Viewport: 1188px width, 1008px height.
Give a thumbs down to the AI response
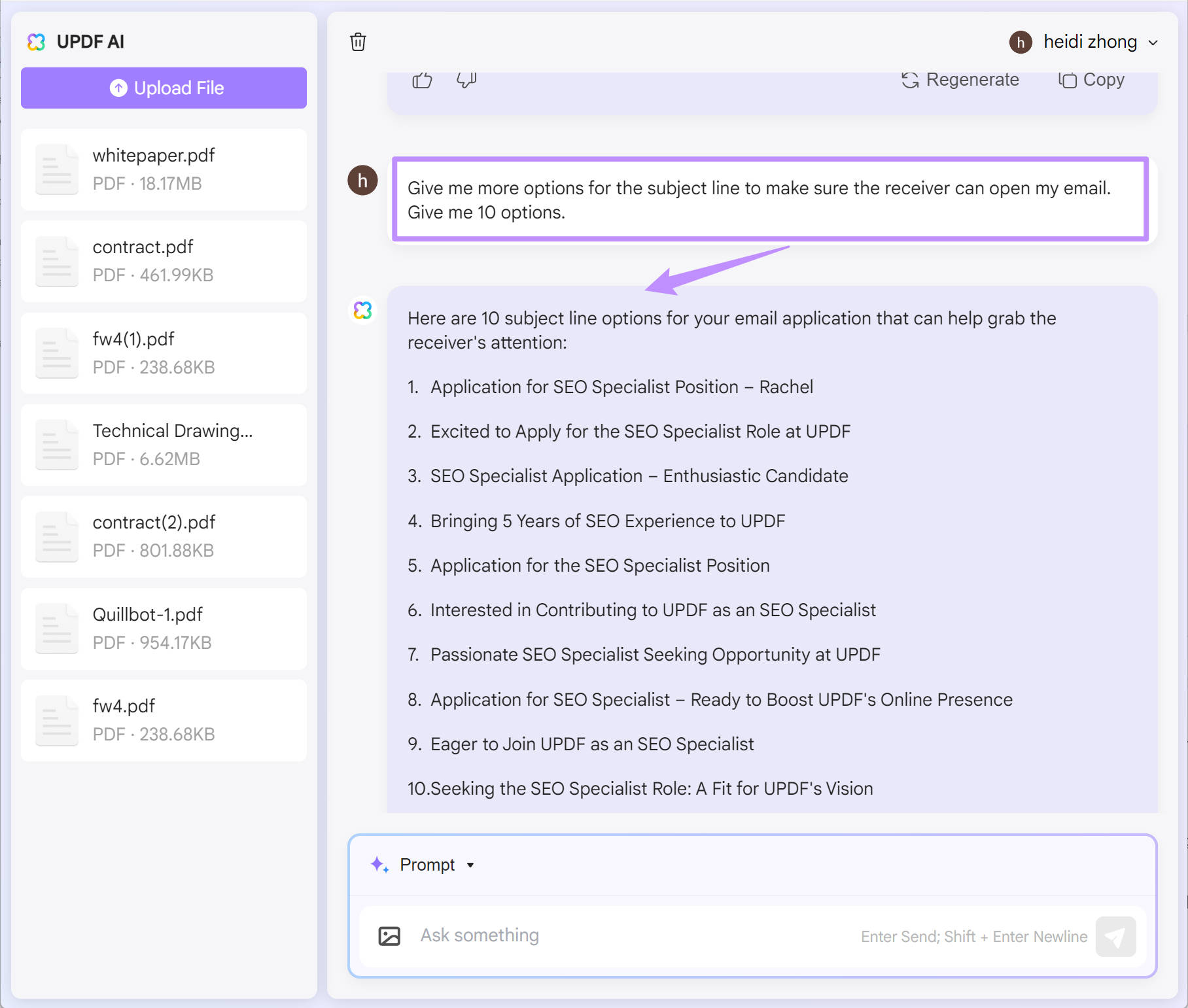pyautogui.click(x=466, y=80)
